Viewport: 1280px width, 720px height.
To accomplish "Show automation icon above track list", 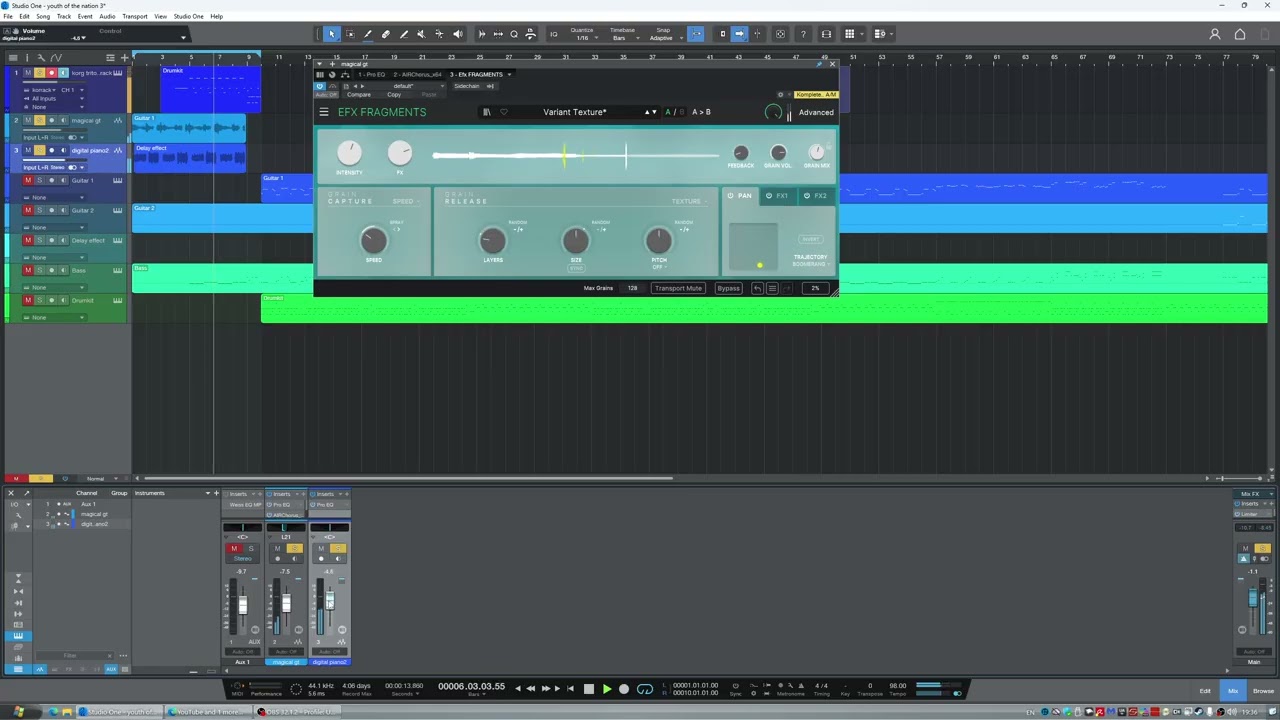I will point(55,57).
